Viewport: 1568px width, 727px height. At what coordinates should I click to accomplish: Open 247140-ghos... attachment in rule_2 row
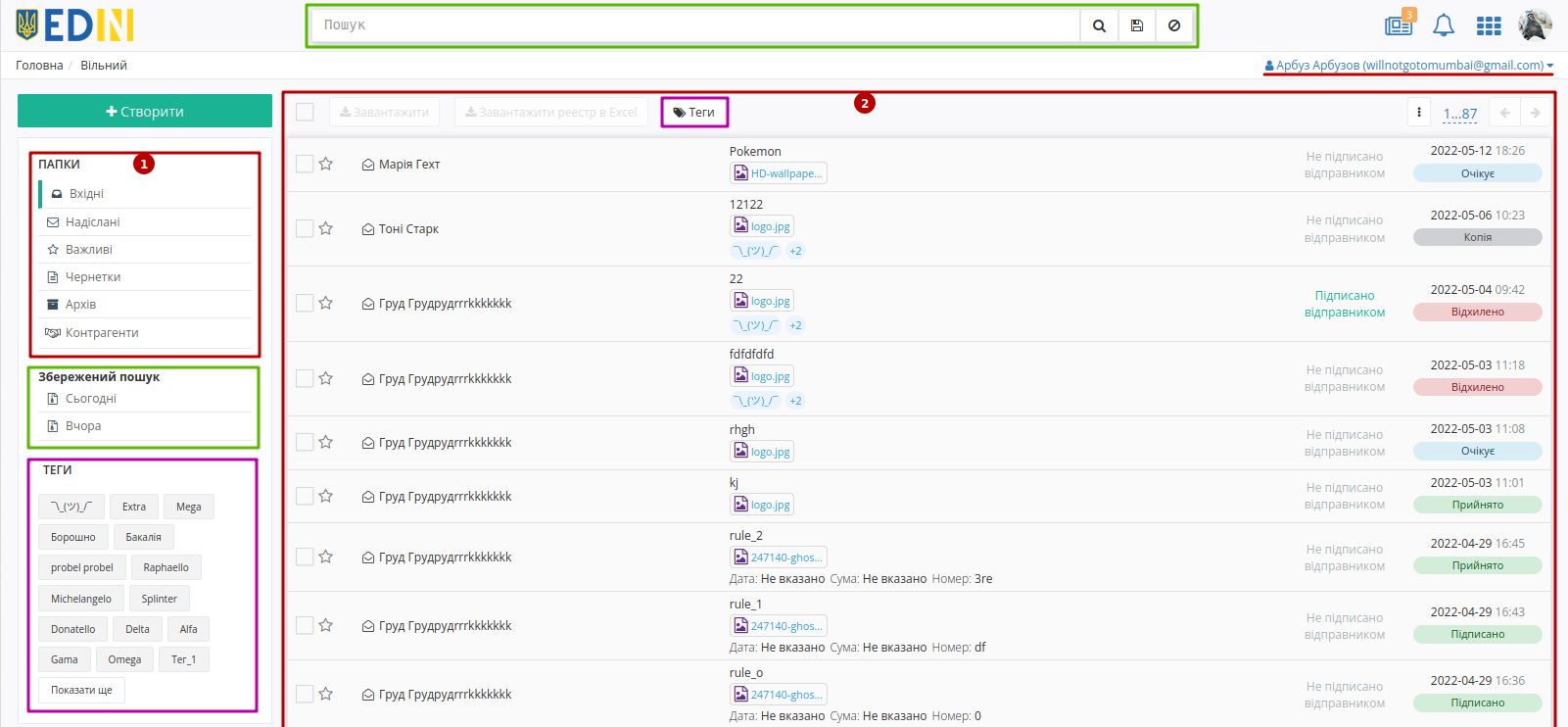pyautogui.click(x=779, y=557)
